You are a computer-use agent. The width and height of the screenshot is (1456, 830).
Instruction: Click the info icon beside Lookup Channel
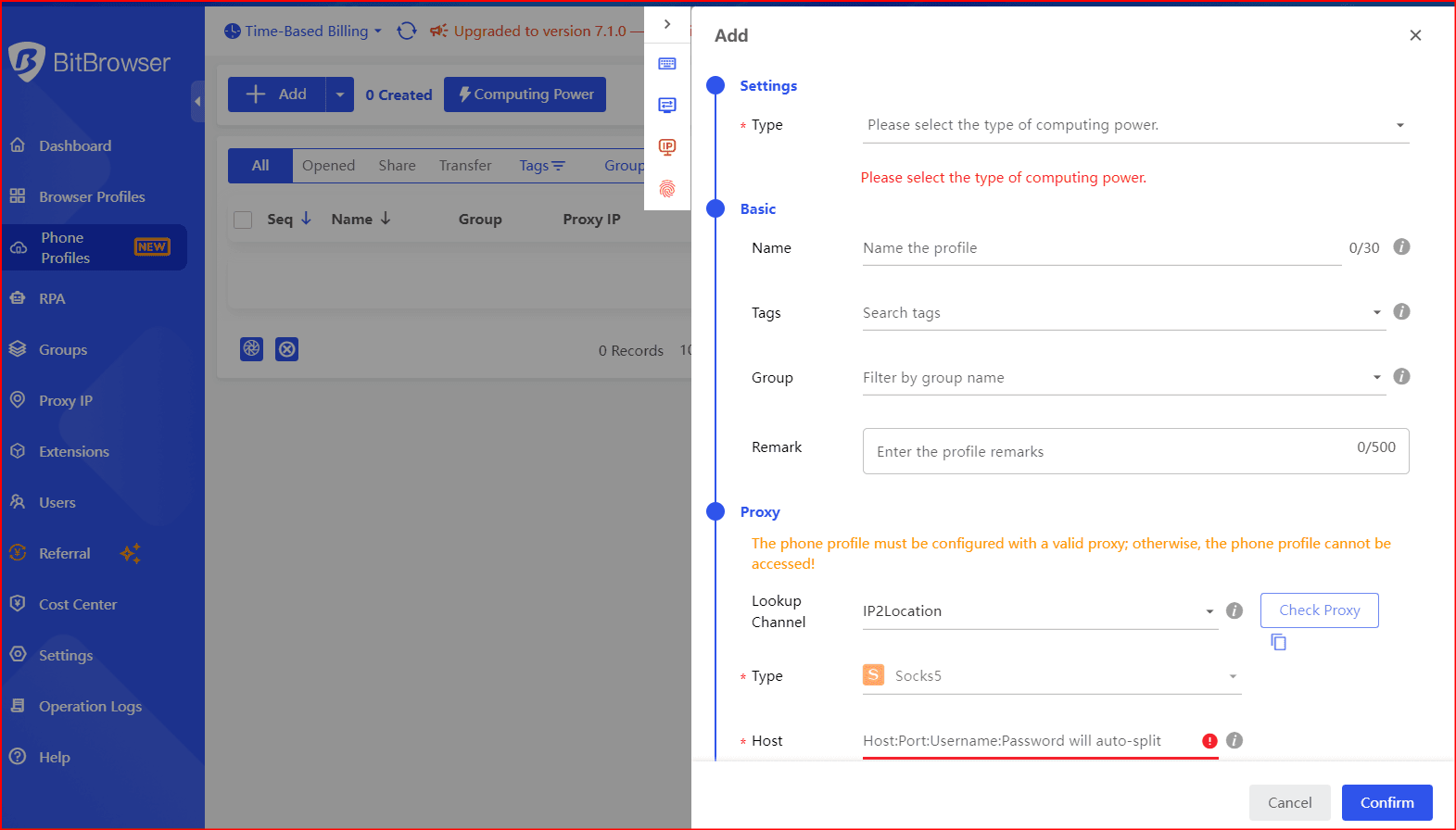[x=1234, y=610]
